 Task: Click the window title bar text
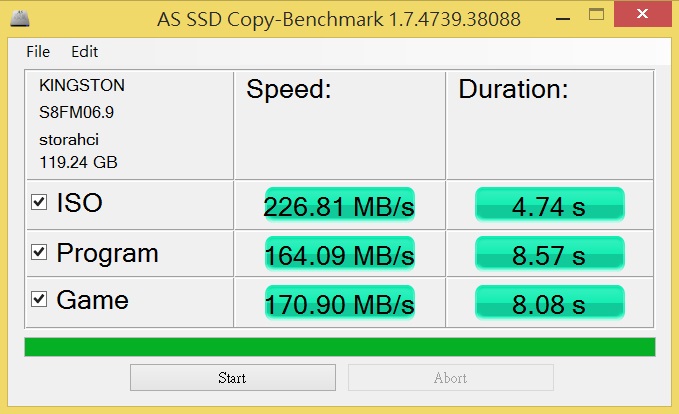tap(339, 19)
